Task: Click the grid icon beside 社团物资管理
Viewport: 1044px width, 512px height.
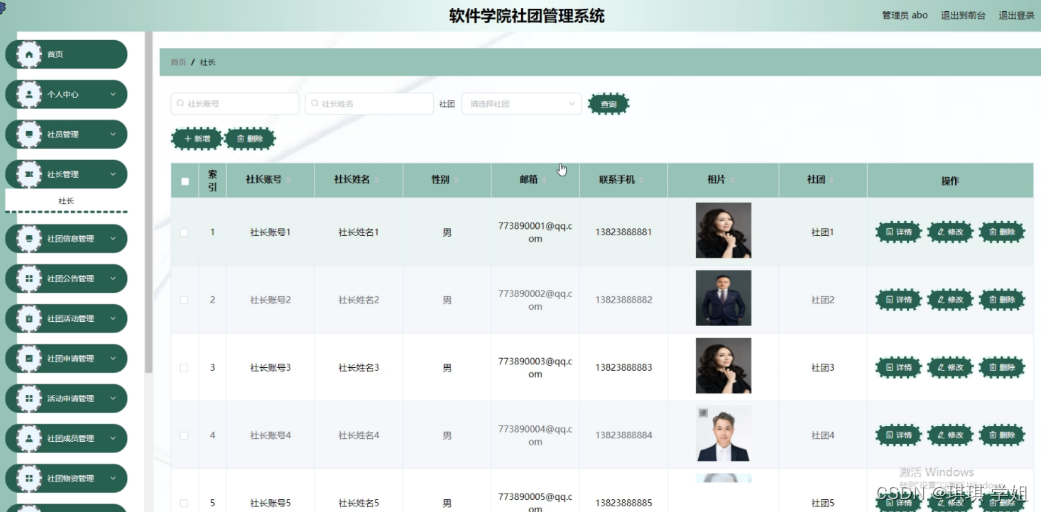Action: pos(29,478)
